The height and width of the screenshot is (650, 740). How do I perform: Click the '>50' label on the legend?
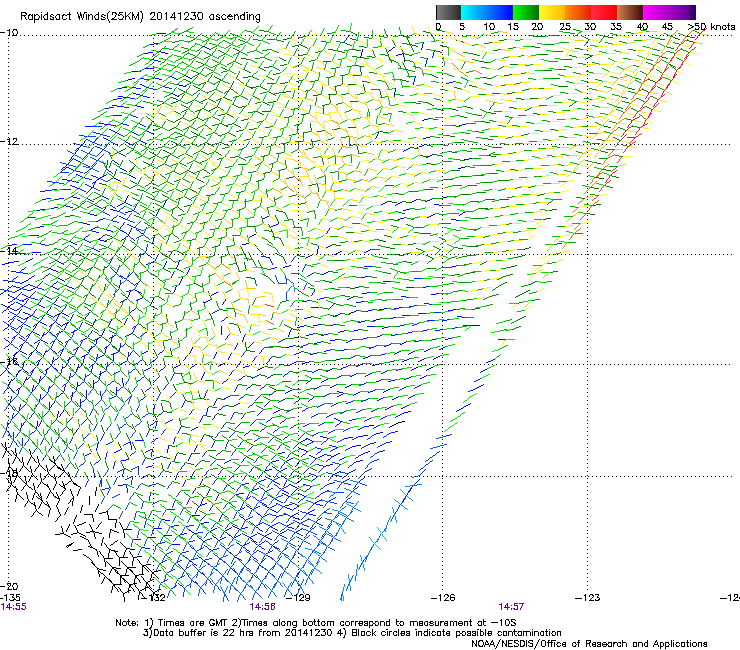point(697,27)
